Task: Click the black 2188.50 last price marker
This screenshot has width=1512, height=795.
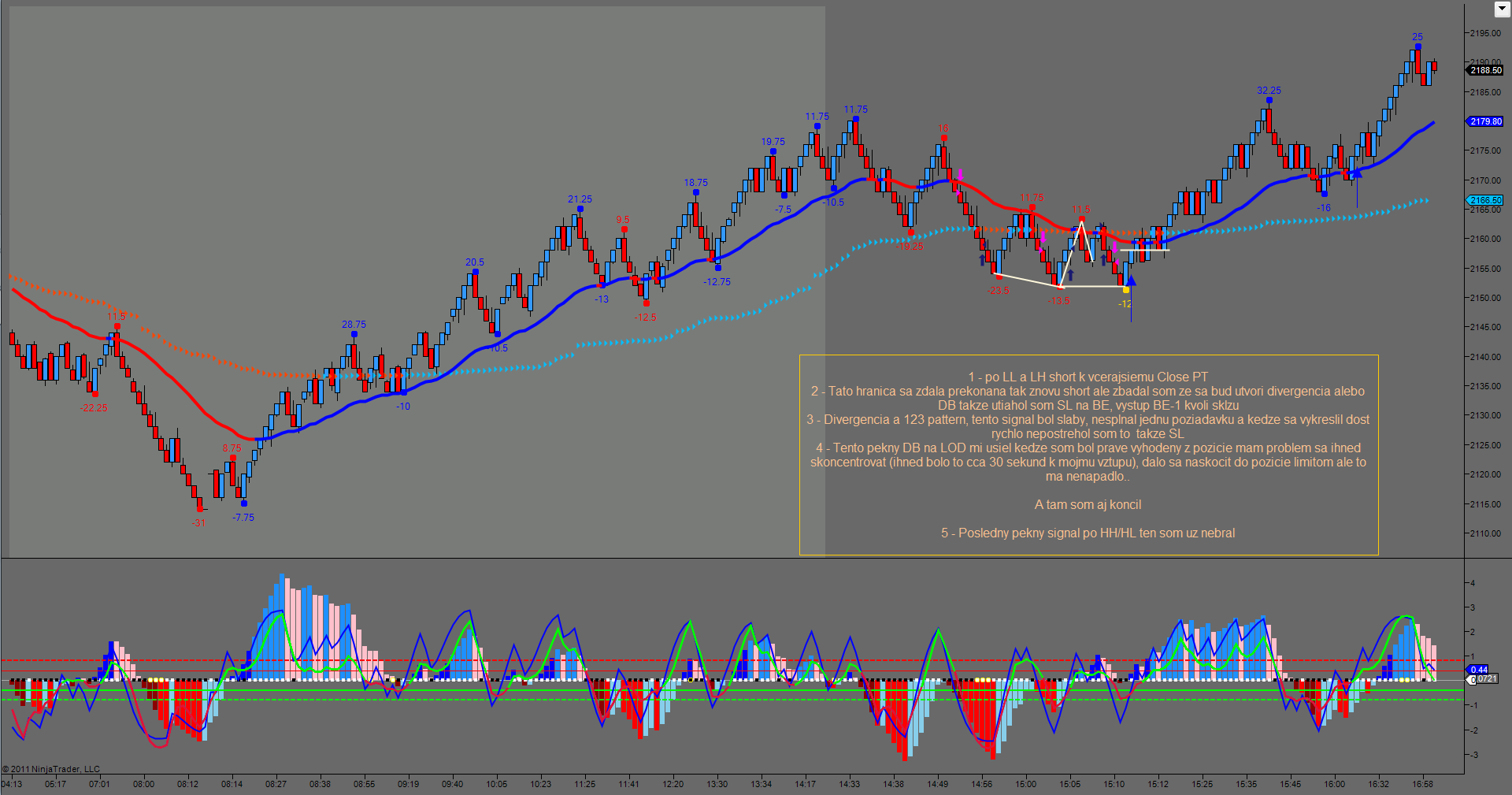Action: click(x=1485, y=70)
